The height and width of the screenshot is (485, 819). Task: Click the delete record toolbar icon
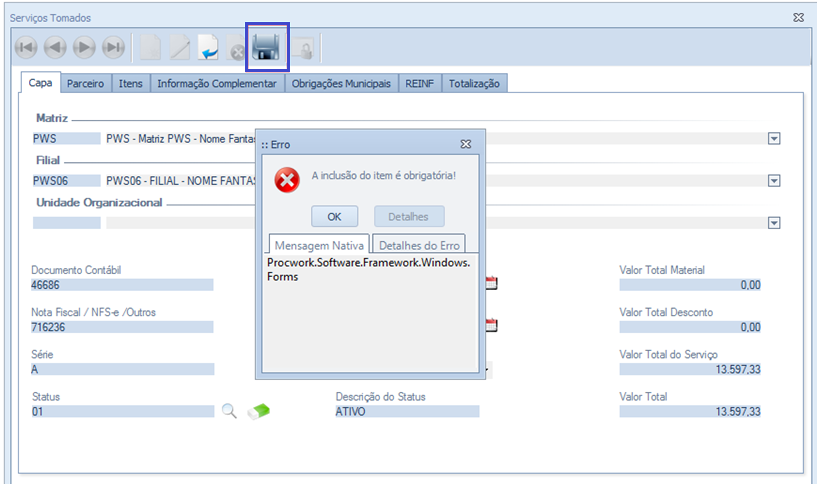tap(236, 48)
